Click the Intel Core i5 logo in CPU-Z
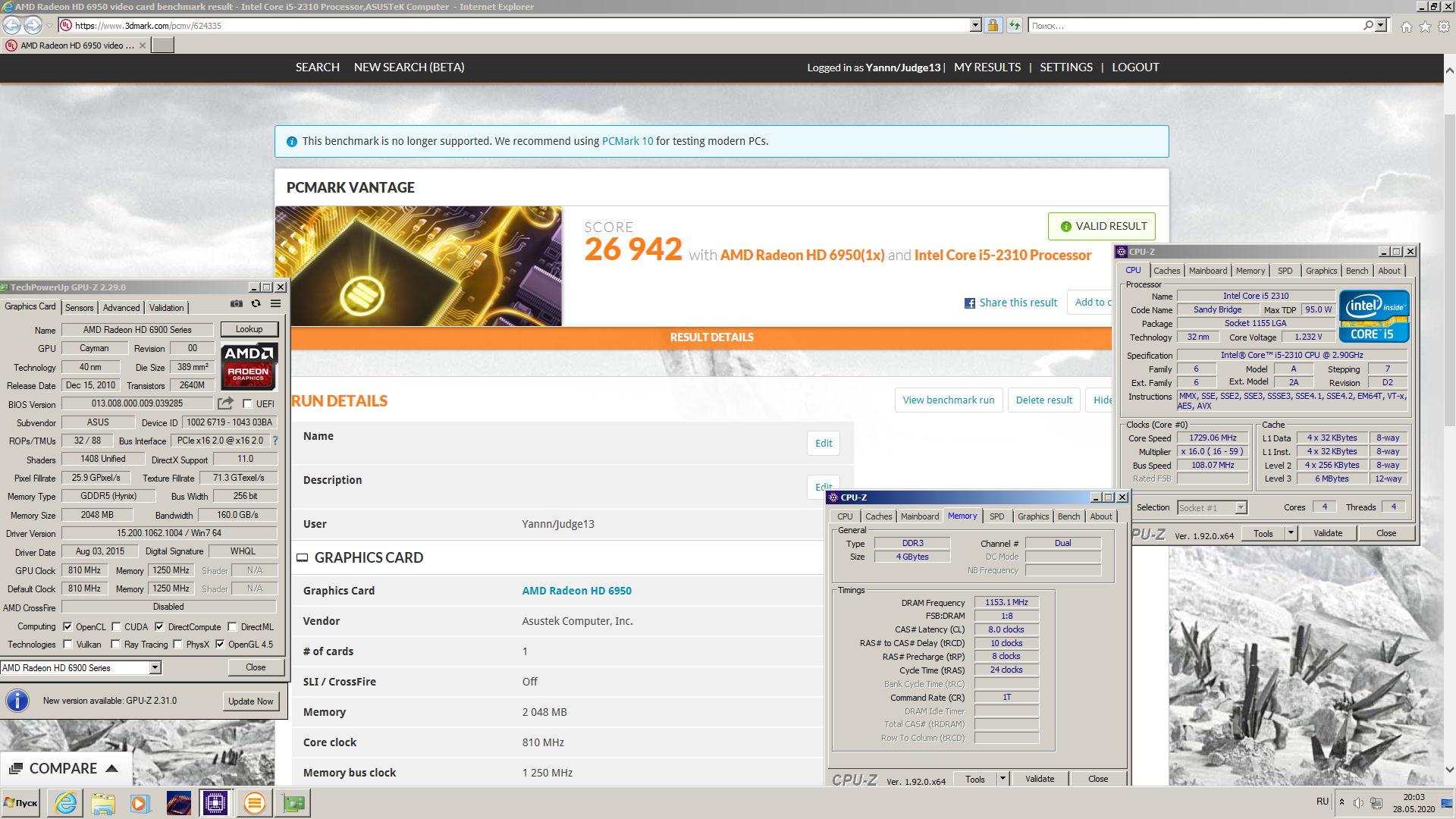1456x819 pixels. [x=1373, y=316]
